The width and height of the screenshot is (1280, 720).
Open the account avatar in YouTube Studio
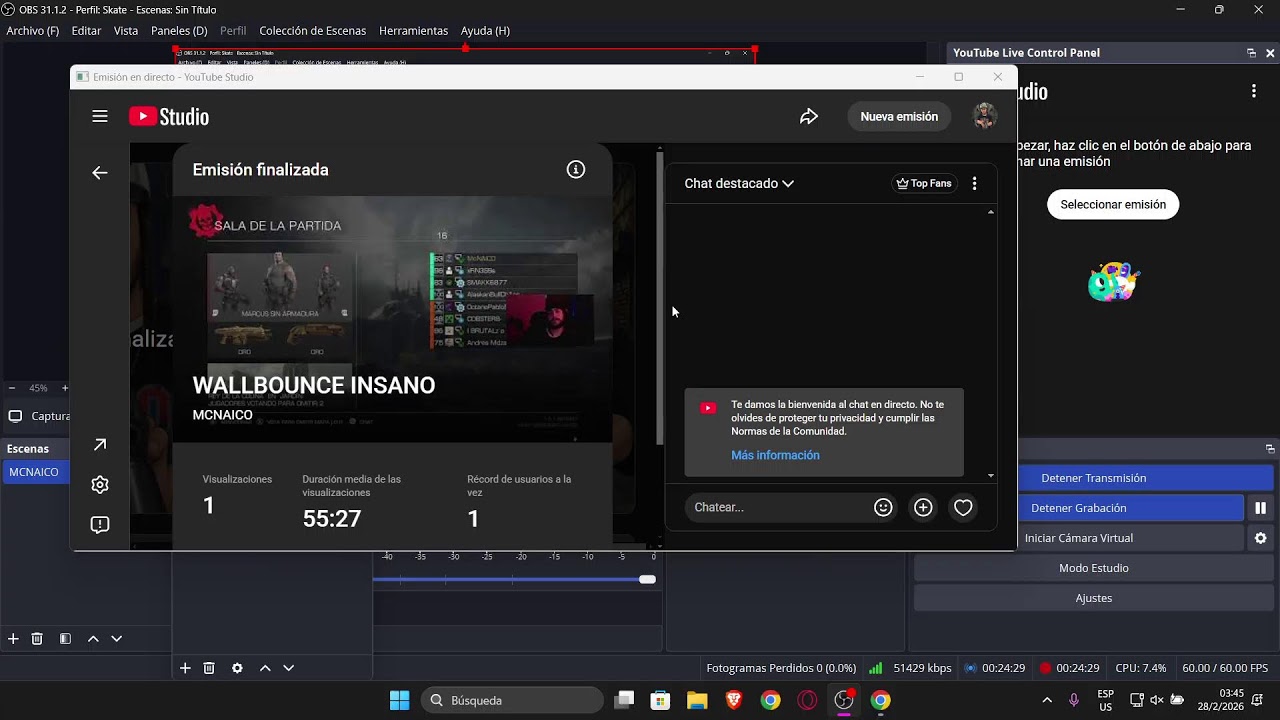(x=985, y=117)
